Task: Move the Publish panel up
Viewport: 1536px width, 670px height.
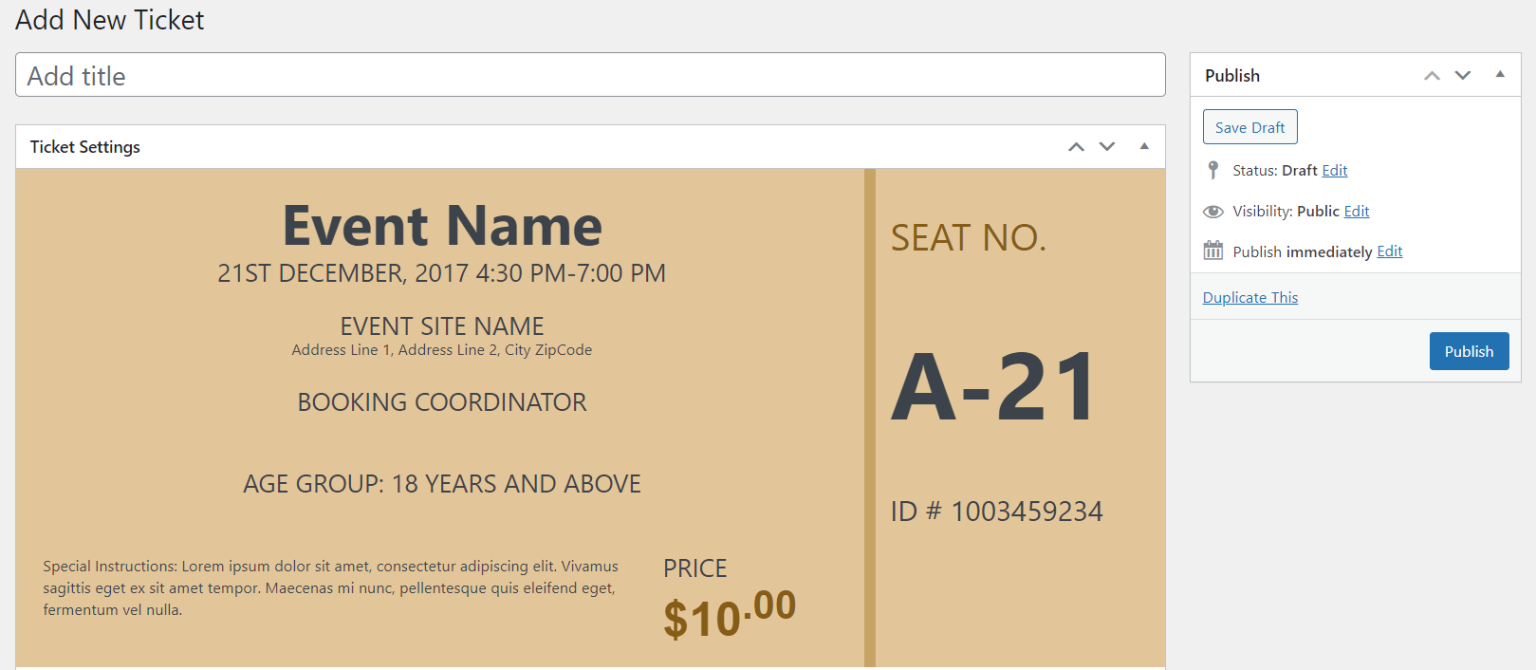Action: tap(1431, 75)
